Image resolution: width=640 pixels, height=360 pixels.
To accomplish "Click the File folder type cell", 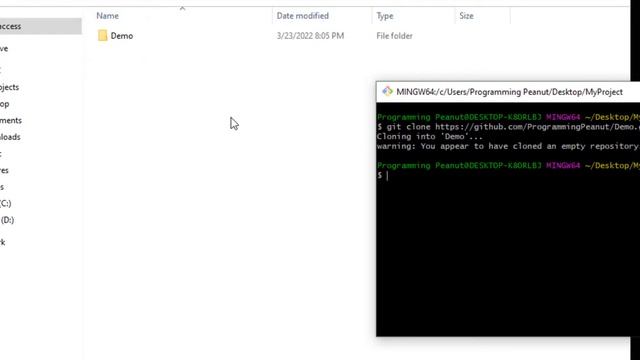I will click(394, 36).
